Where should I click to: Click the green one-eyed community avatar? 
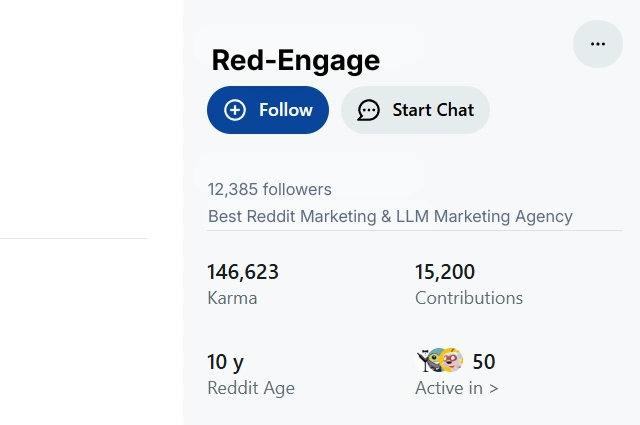click(437, 361)
